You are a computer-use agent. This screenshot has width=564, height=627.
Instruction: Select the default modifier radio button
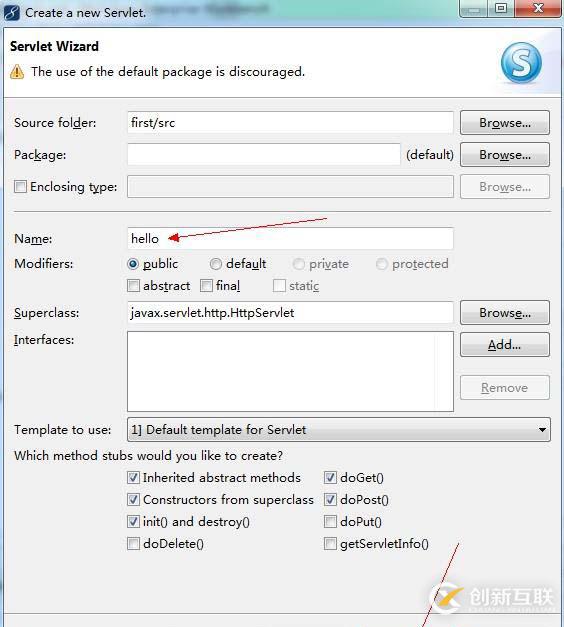[216, 264]
